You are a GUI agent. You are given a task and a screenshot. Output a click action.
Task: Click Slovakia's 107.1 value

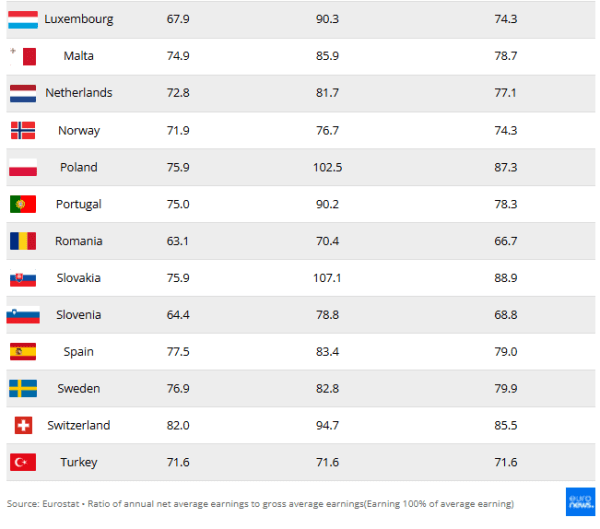327,278
